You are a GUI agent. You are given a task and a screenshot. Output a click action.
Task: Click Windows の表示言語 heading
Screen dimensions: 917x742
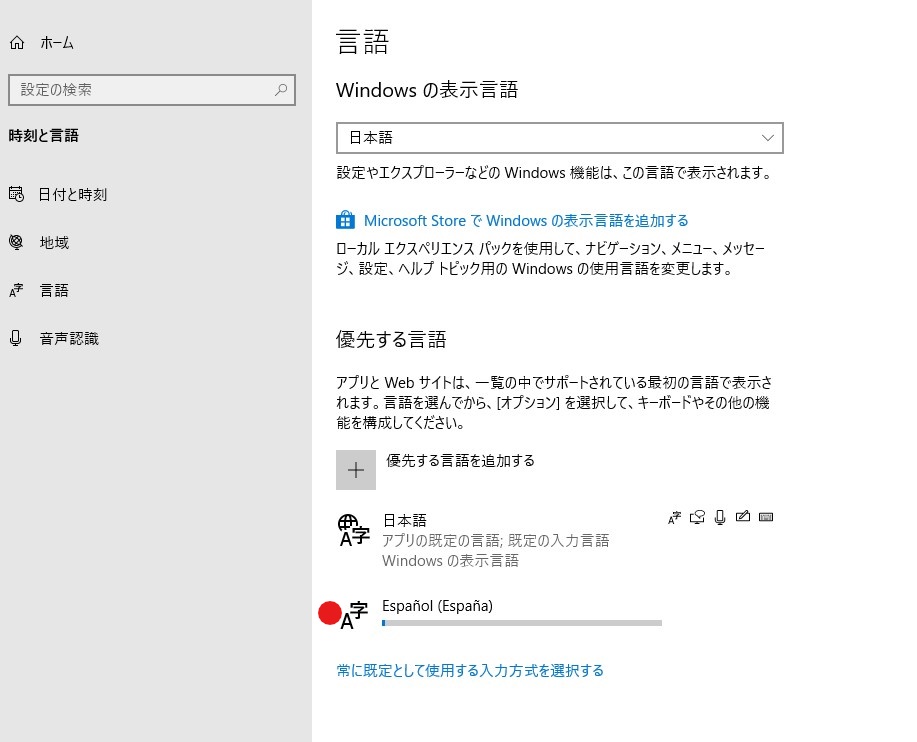tap(427, 90)
